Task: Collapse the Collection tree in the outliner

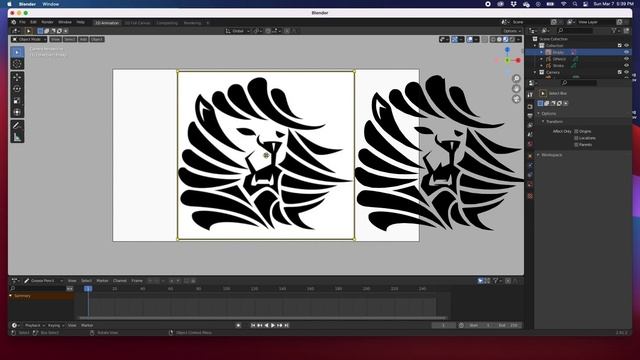Action: pyautogui.click(x=536, y=46)
